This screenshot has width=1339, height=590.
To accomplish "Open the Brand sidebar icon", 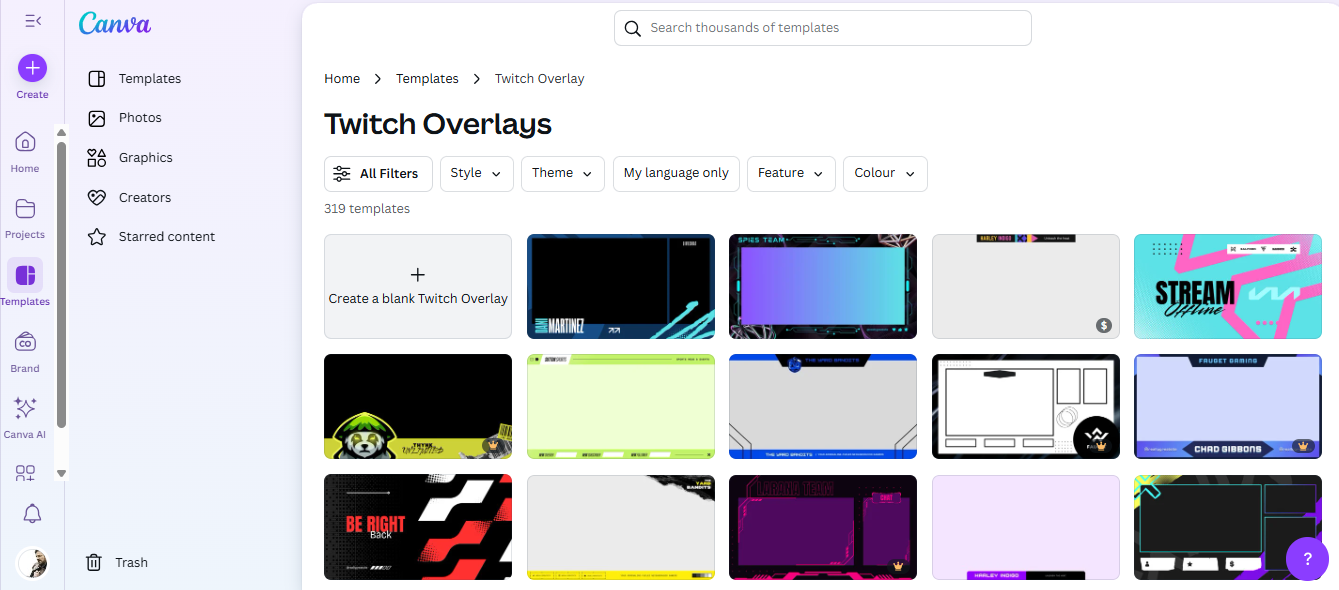I will coord(25,342).
